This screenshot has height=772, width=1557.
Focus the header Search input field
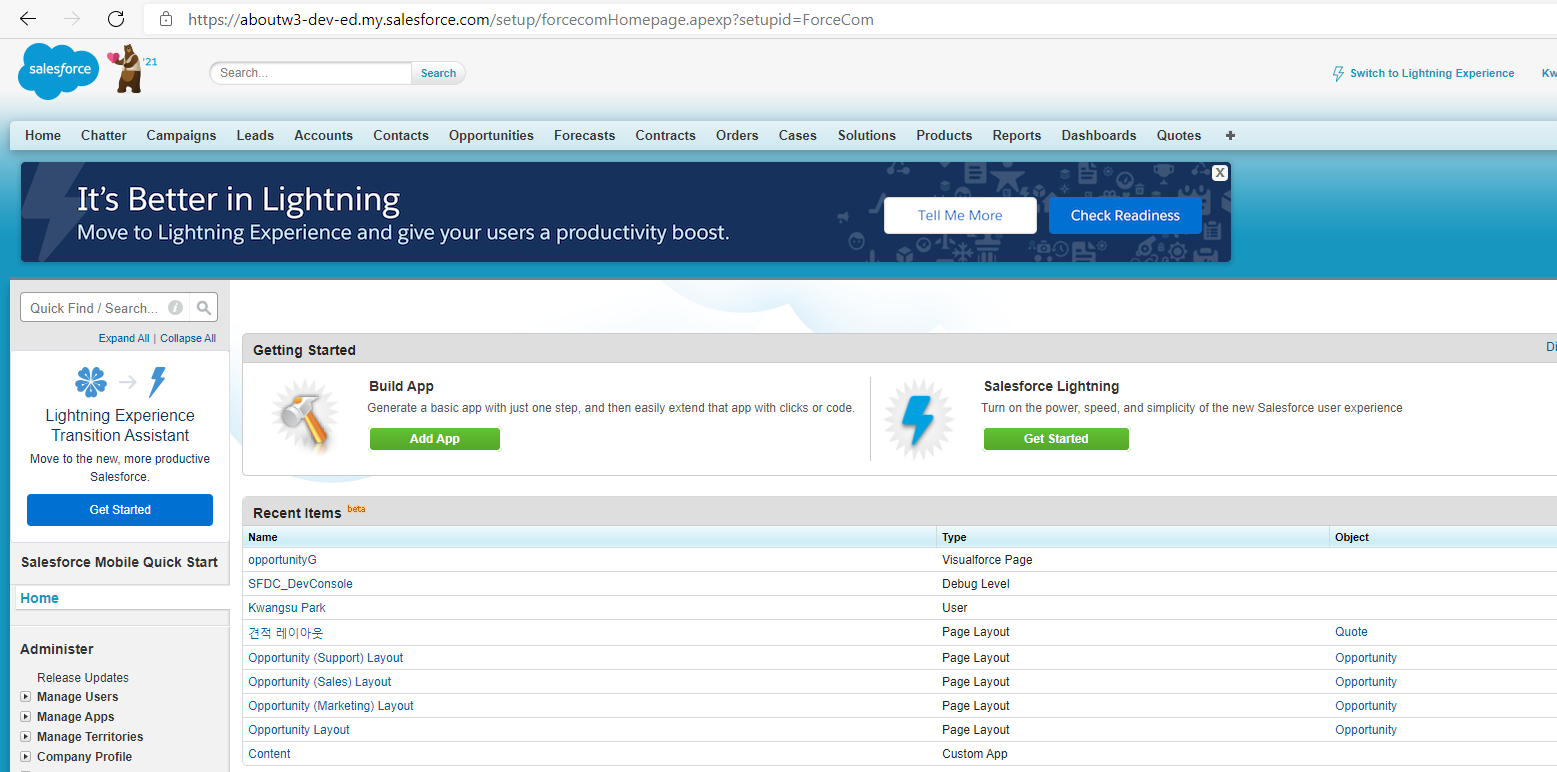311,73
